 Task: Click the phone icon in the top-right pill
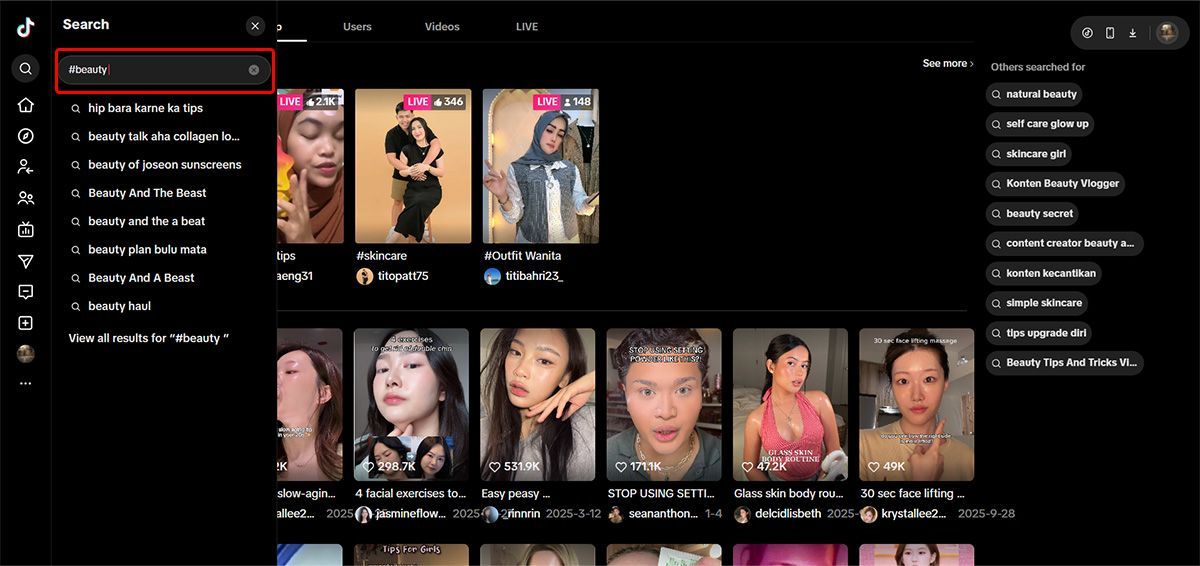coord(1110,33)
